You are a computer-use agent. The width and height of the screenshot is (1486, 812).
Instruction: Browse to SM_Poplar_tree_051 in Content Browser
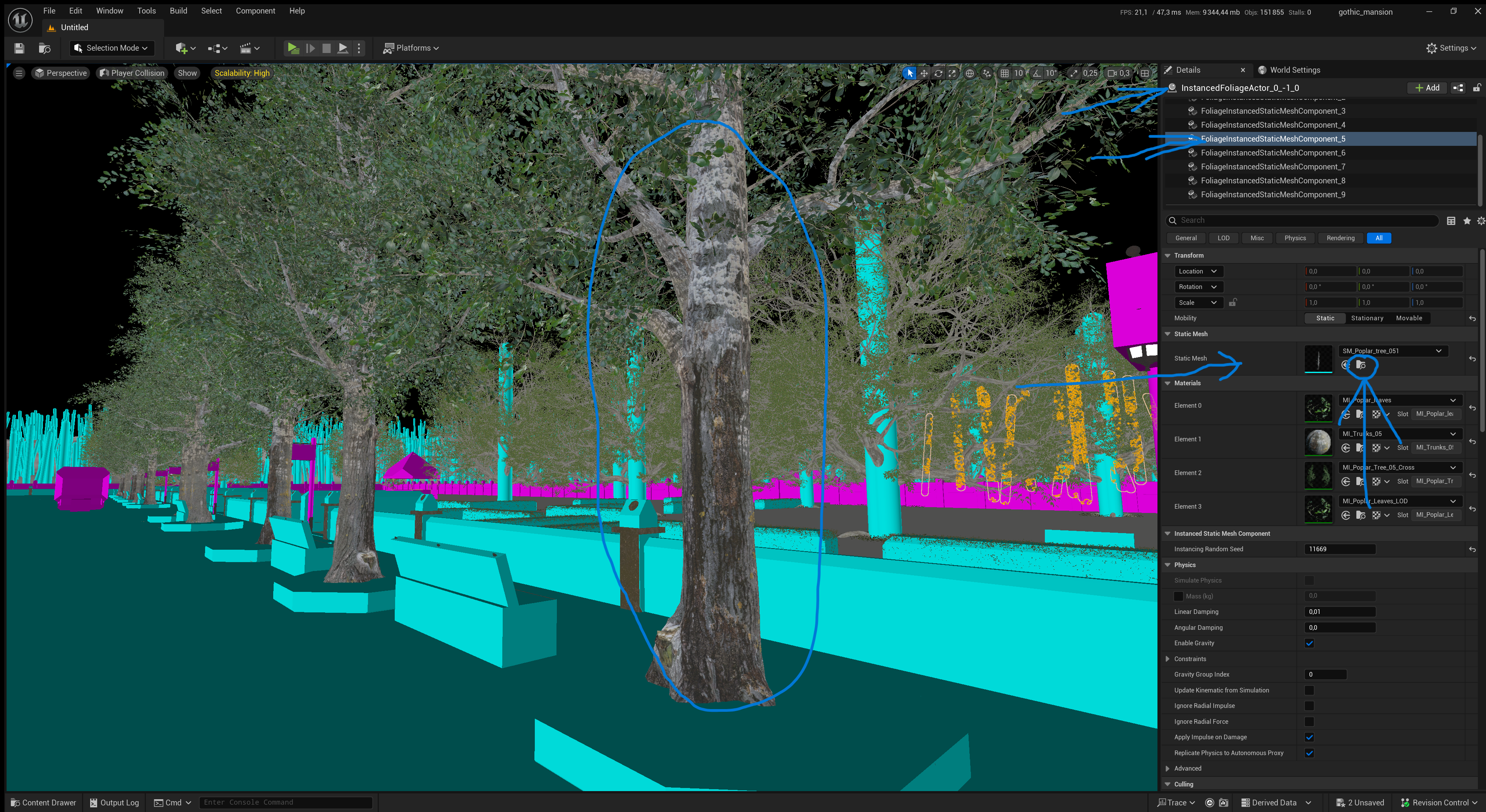[1361, 364]
